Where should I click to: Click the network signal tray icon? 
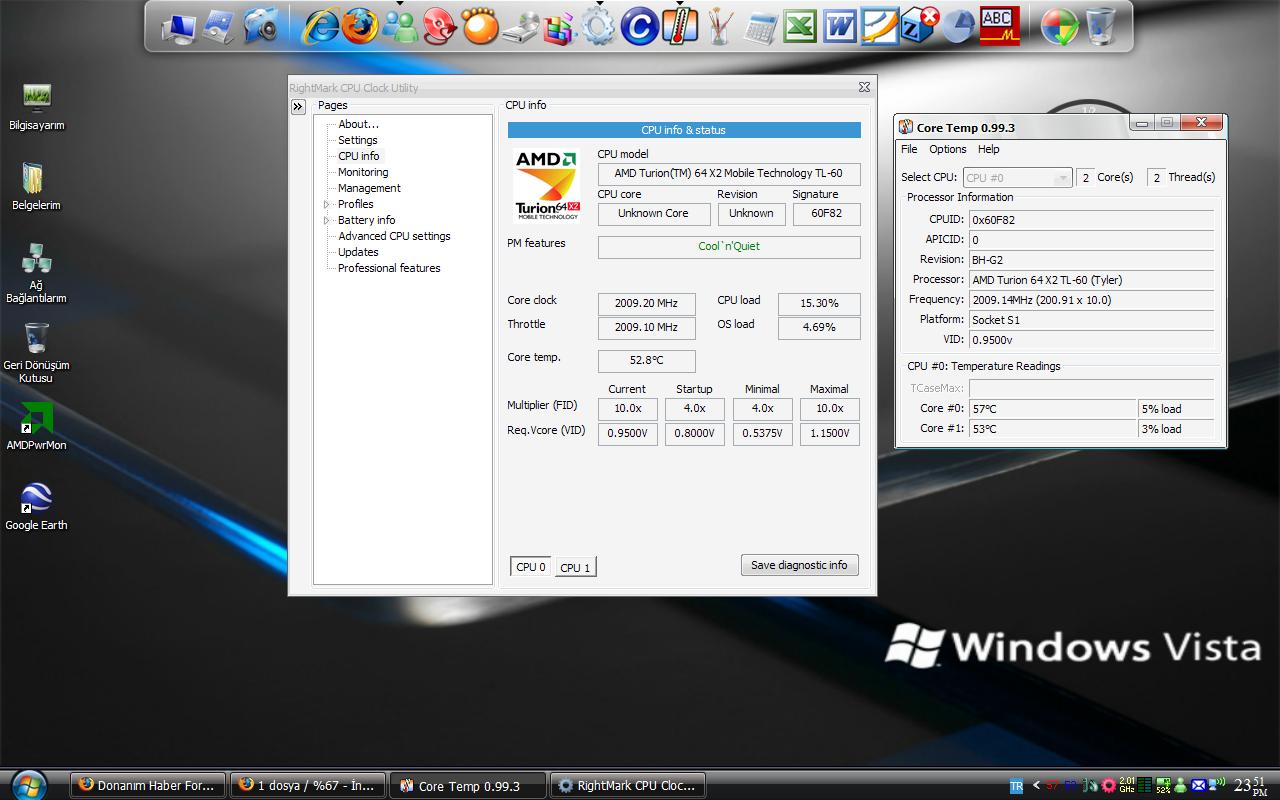coord(1217,786)
